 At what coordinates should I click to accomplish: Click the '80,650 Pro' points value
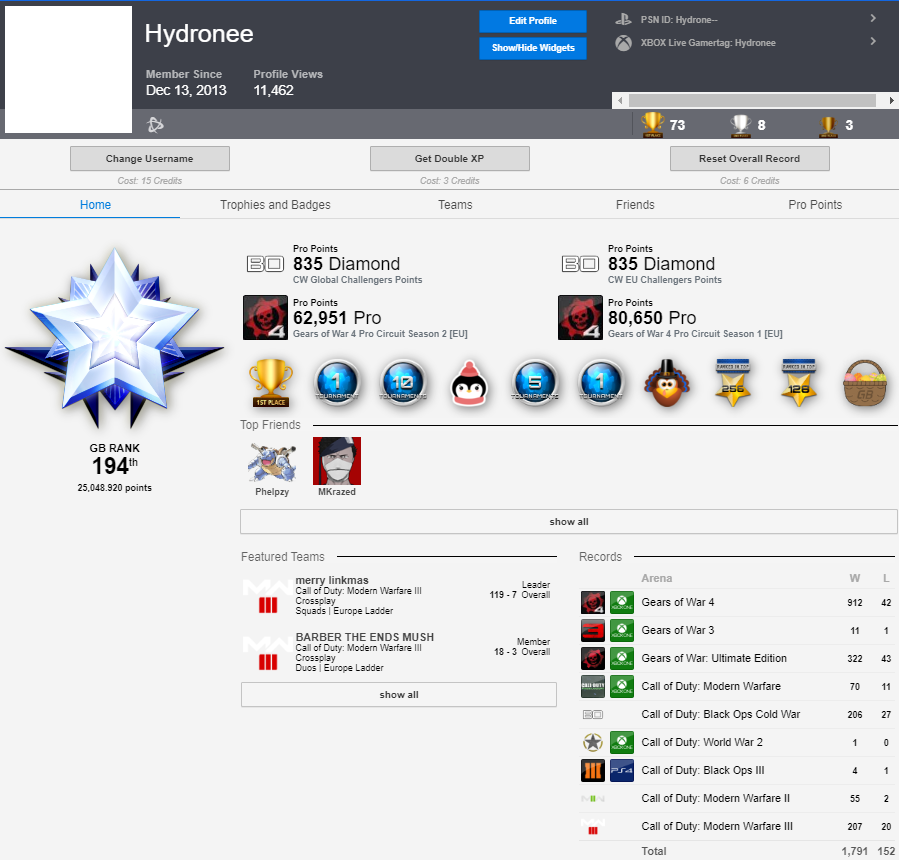[x=652, y=318]
